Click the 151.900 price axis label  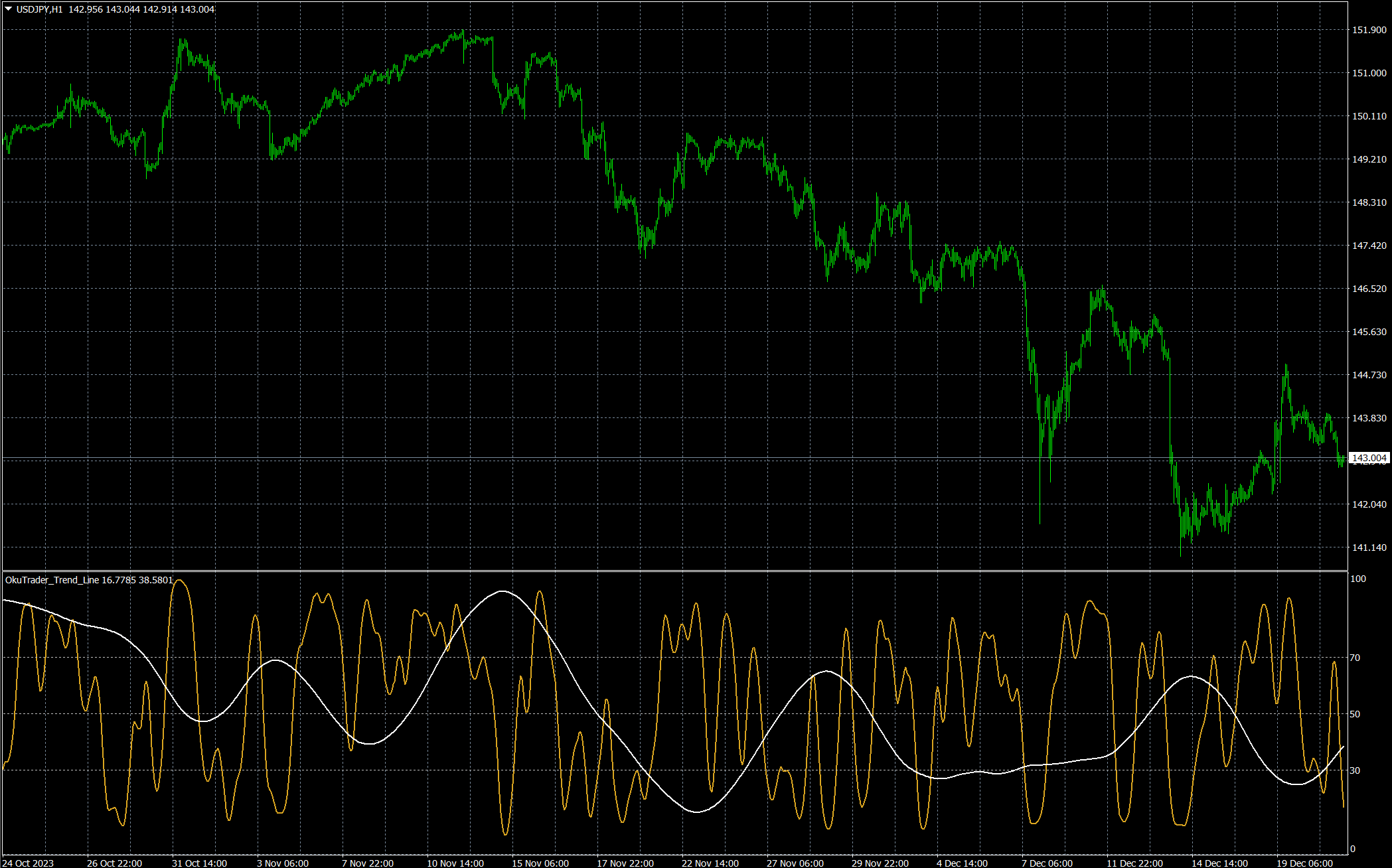click(x=1369, y=30)
